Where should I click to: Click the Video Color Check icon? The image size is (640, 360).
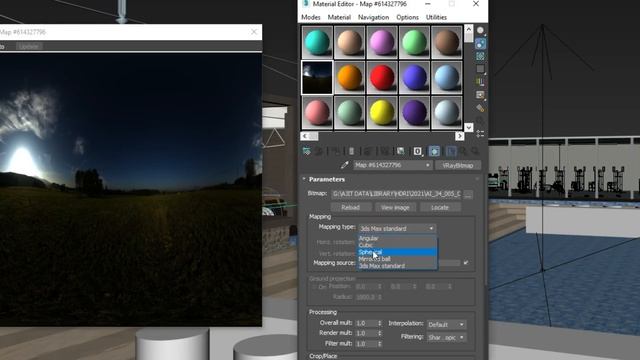point(480,82)
